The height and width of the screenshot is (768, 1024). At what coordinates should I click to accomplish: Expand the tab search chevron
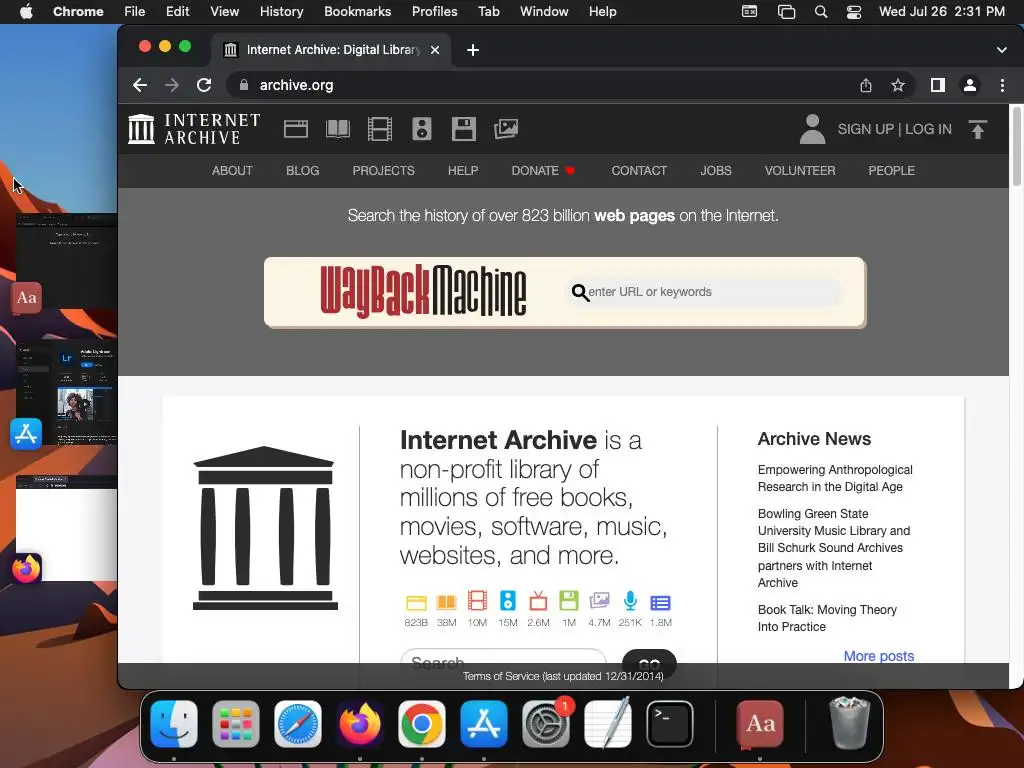click(1002, 50)
